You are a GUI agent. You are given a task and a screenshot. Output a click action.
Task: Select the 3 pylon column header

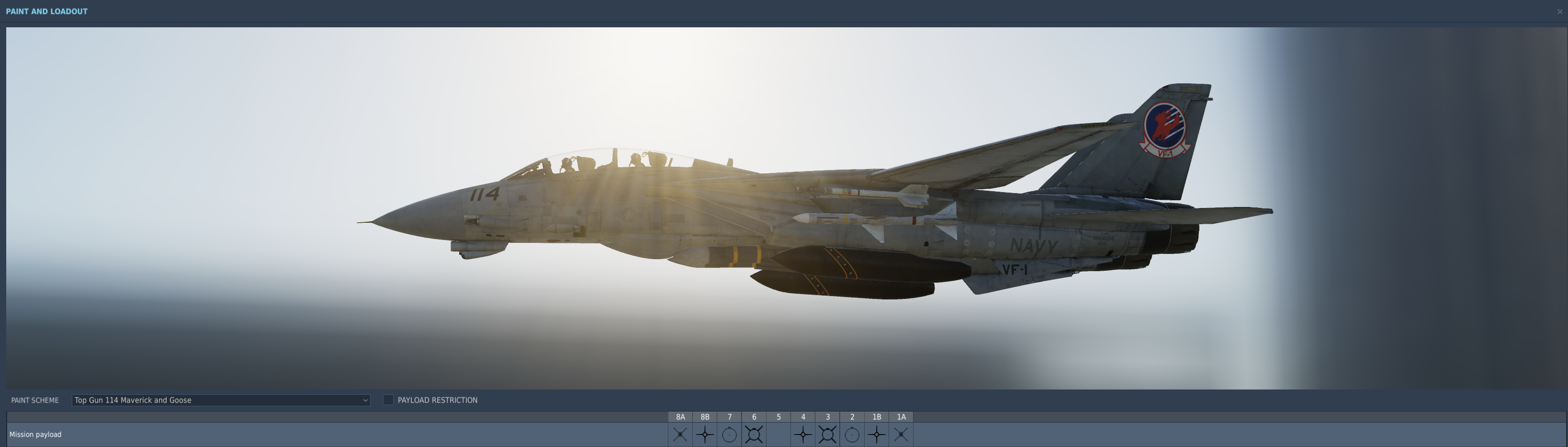click(x=827, y=417)
